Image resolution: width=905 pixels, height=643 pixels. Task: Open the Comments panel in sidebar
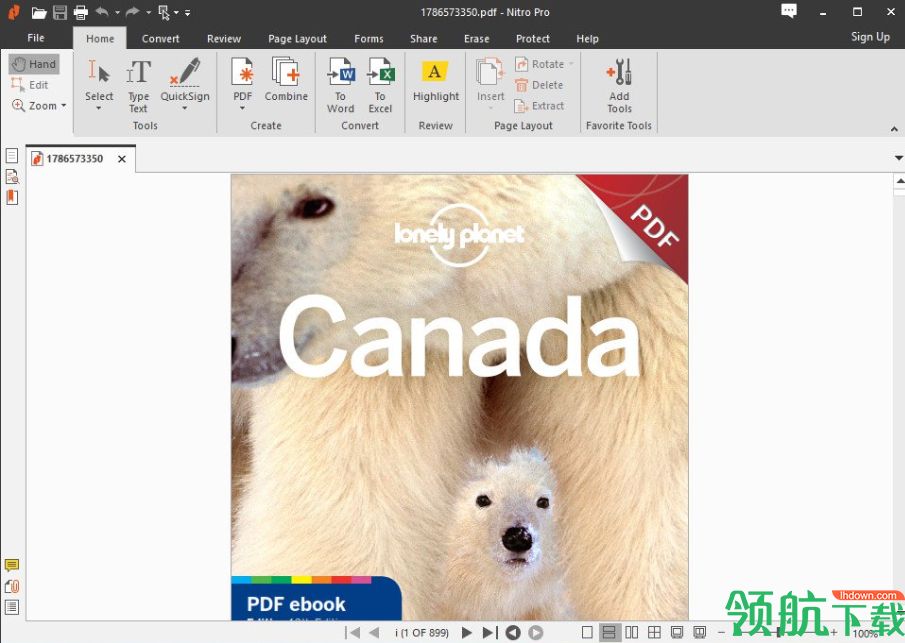point(12,565)
